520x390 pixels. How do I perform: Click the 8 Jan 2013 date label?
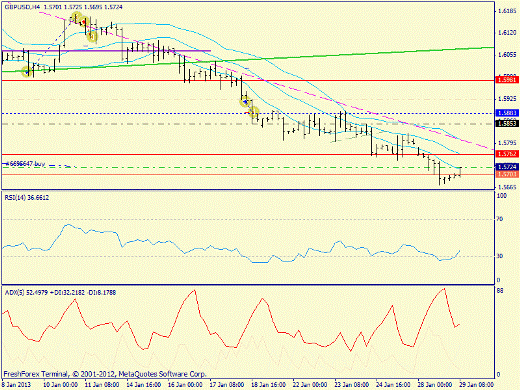[x=16, y=384]
